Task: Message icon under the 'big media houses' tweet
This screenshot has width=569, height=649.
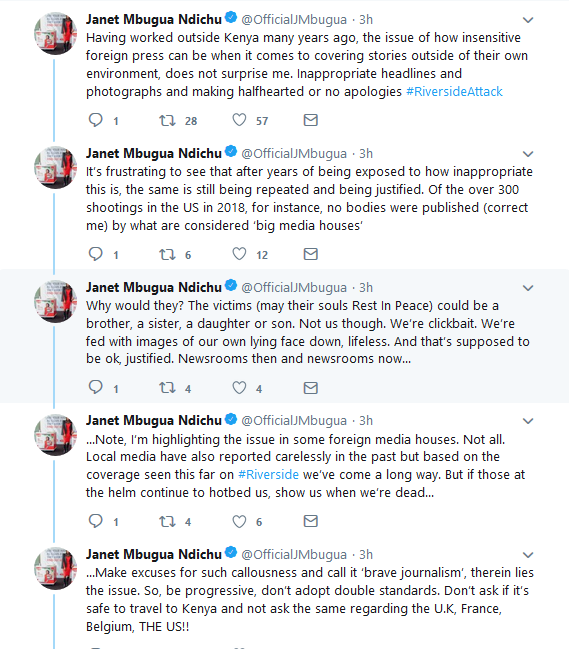Action: click(310, 254)
